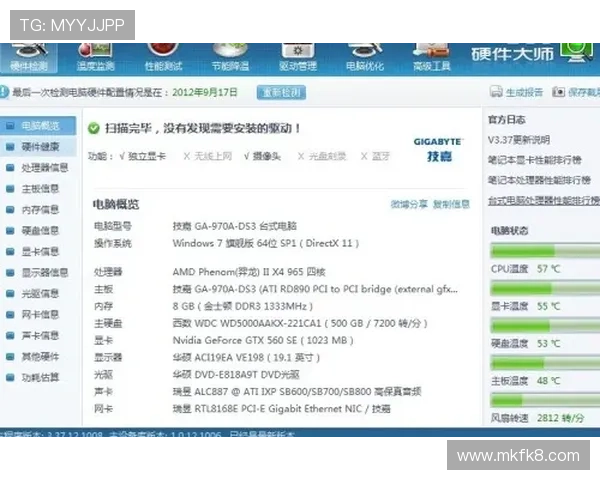
Task: Click the 8 GB 金士顿 DDR3 memory value
Action: (243, 306)
